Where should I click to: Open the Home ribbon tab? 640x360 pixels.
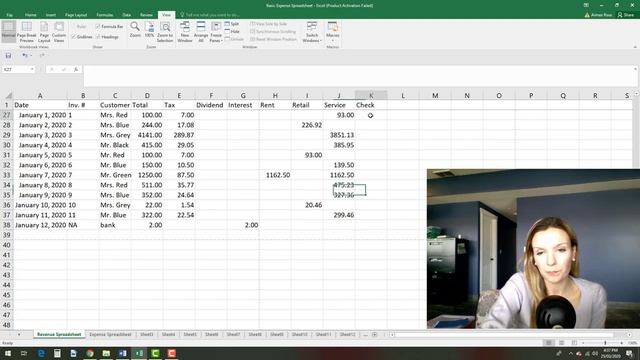pyautogui.click(x=31, y=15)
